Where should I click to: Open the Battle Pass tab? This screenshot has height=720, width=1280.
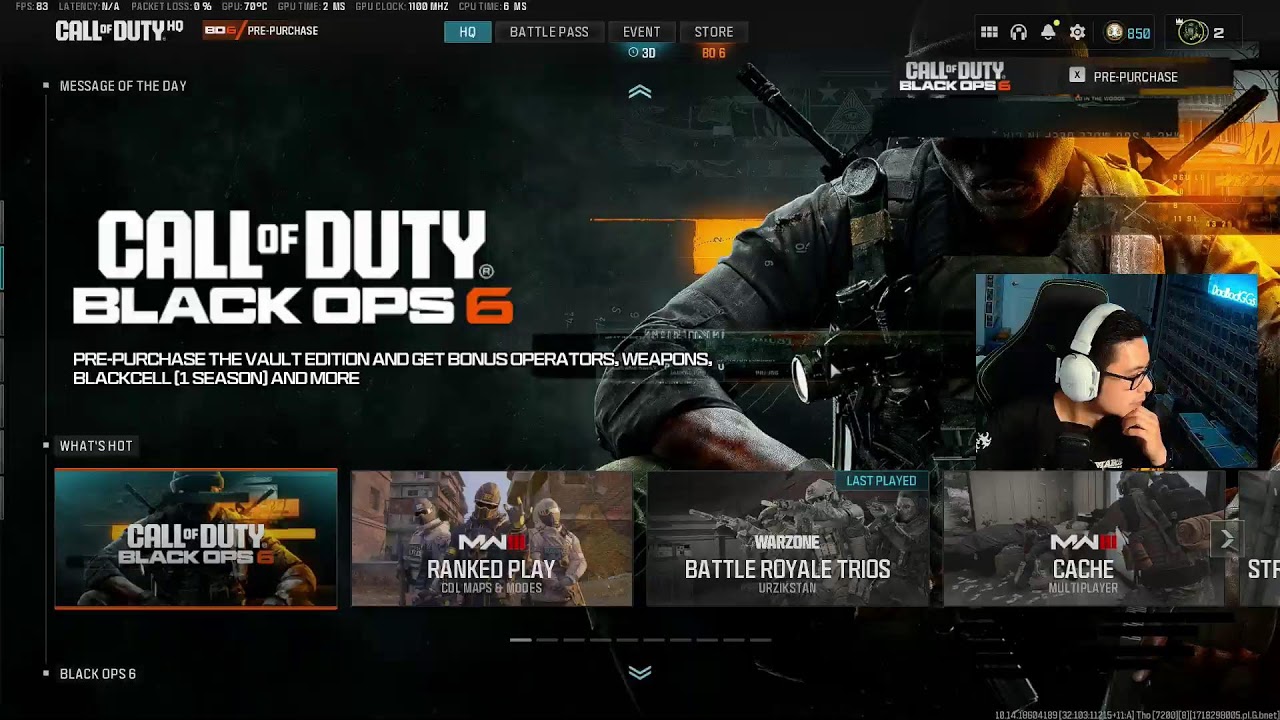(549, 32)
